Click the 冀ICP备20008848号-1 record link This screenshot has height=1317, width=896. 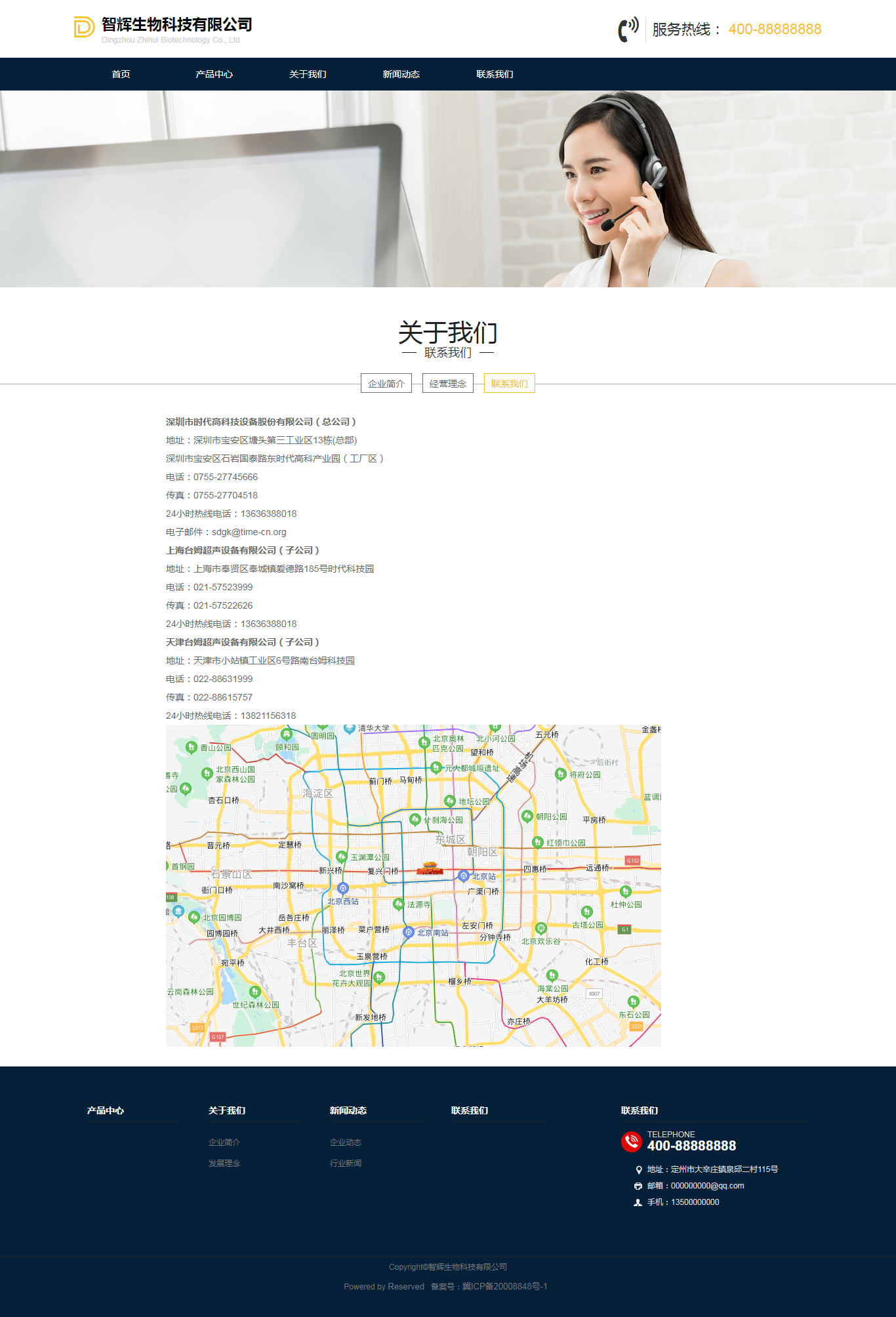(x=504, y=1287)
